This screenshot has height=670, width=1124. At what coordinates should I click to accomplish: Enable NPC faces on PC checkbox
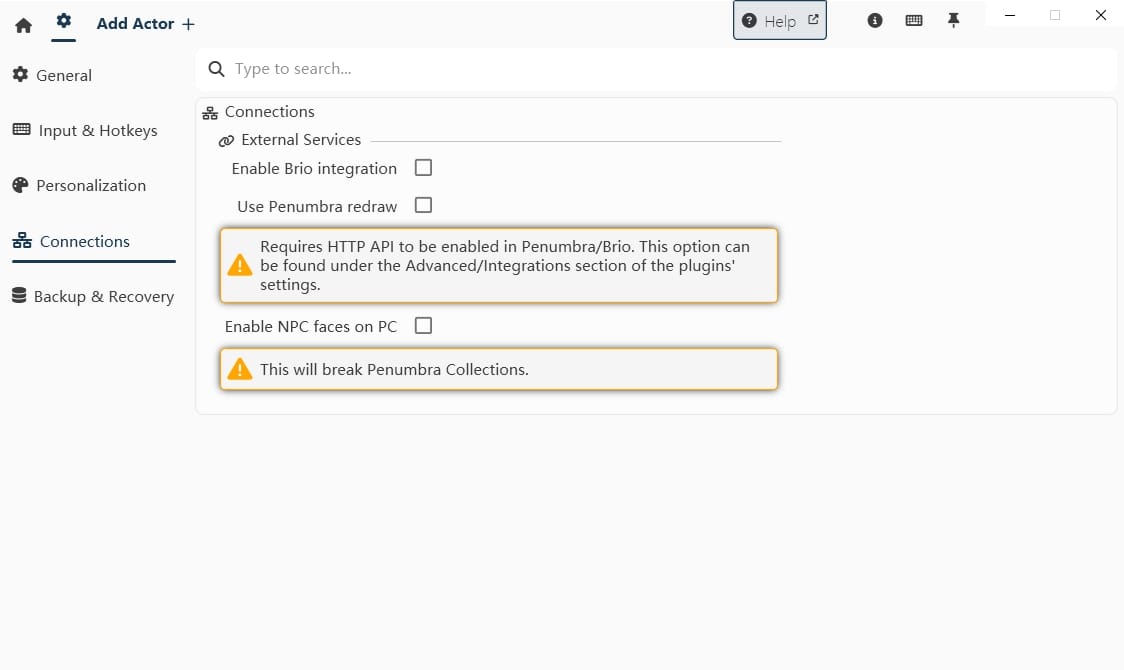[423, 325]
